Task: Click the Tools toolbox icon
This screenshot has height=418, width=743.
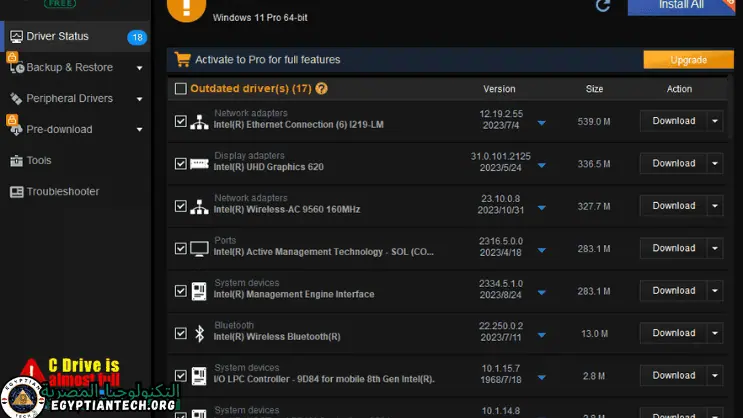Action: (x=16, y=161)
